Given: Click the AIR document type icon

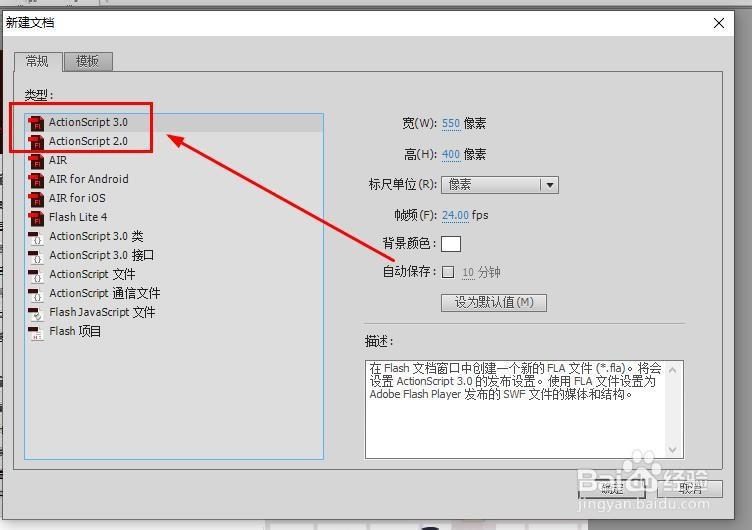Looking at the screenshot, I should point(36,161).
